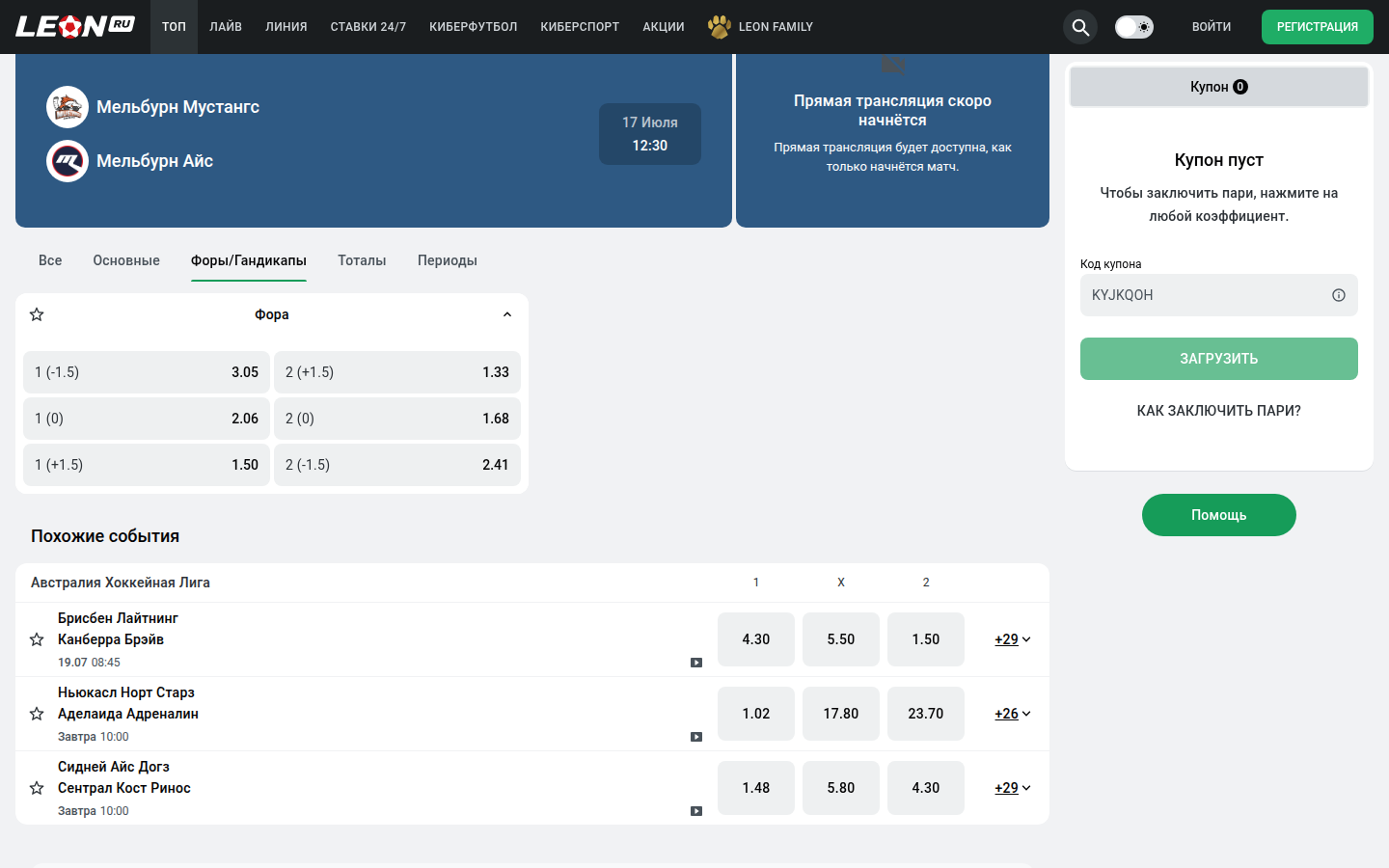
Task: Bet on Сидней Айс Догз win at 1.48
Action: [x=756, y=788]
